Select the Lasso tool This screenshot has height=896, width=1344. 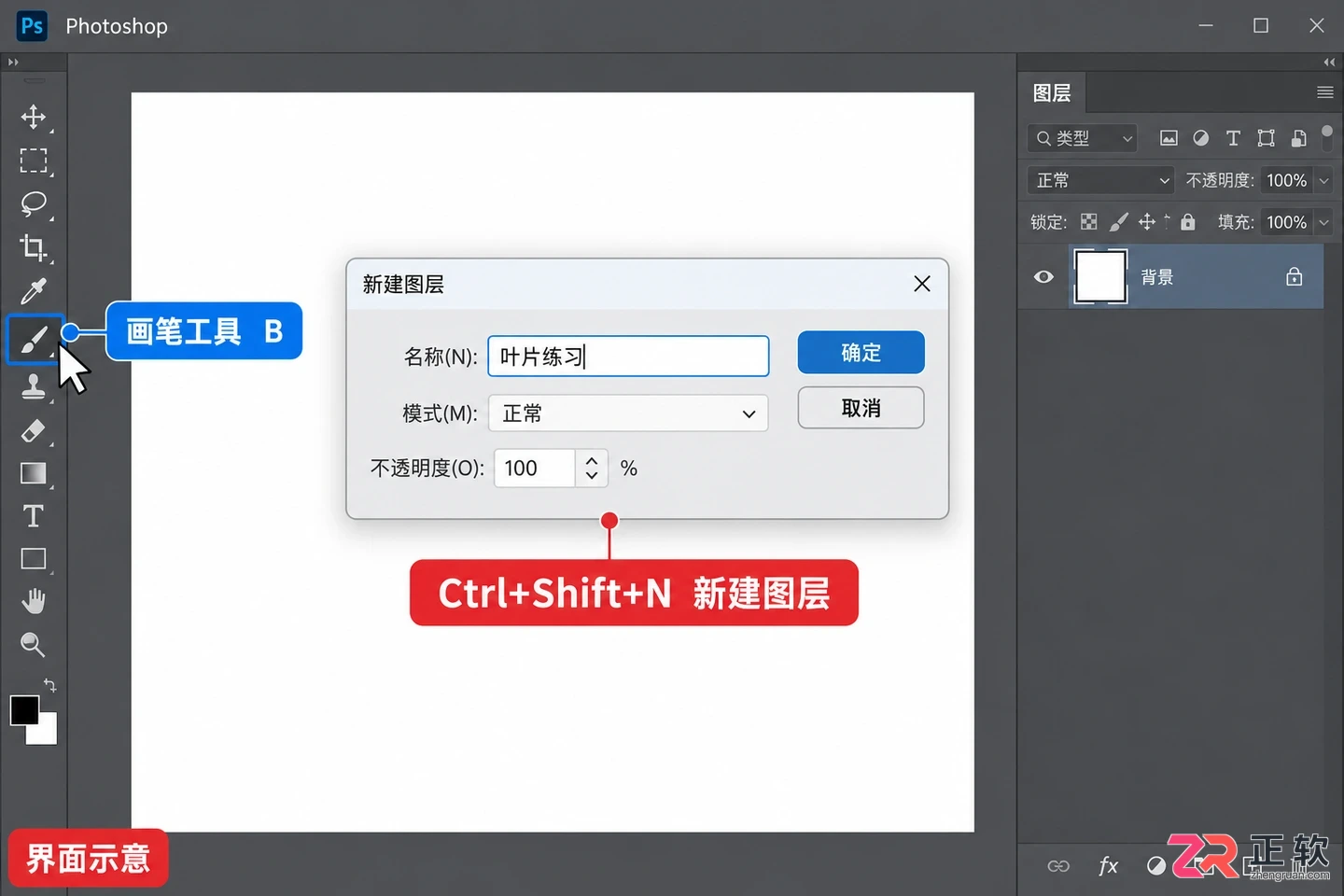click(x=34, y=203)
